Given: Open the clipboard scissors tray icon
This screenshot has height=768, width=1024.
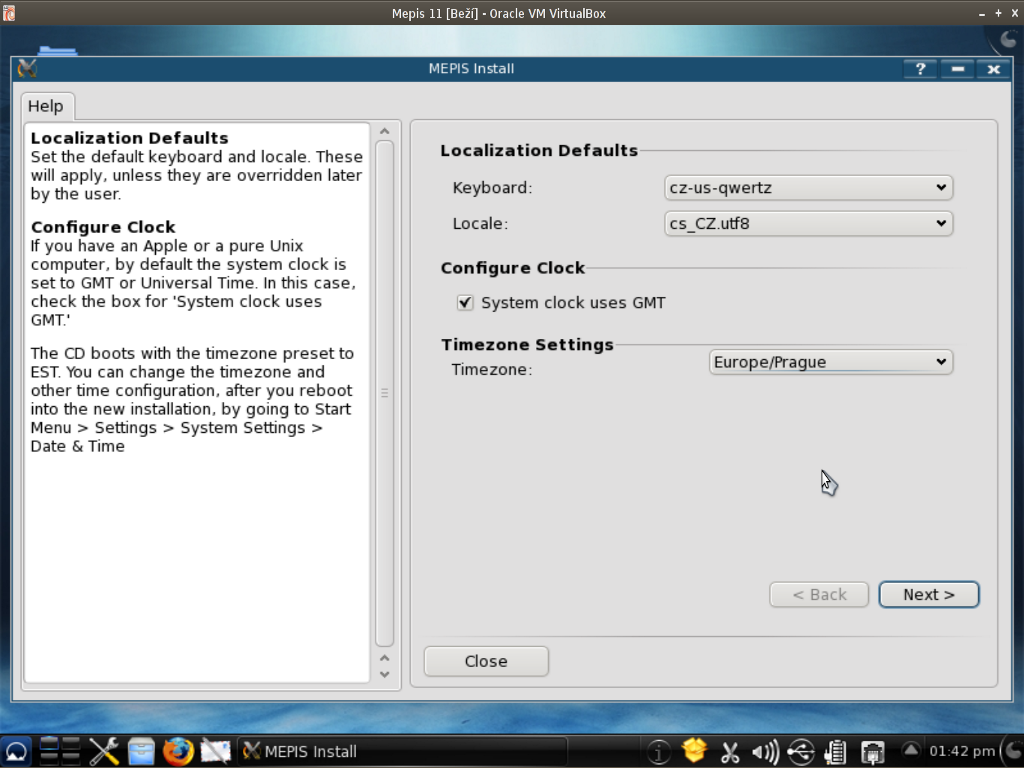Looking at the screenshot, I should tap(730, 752).
